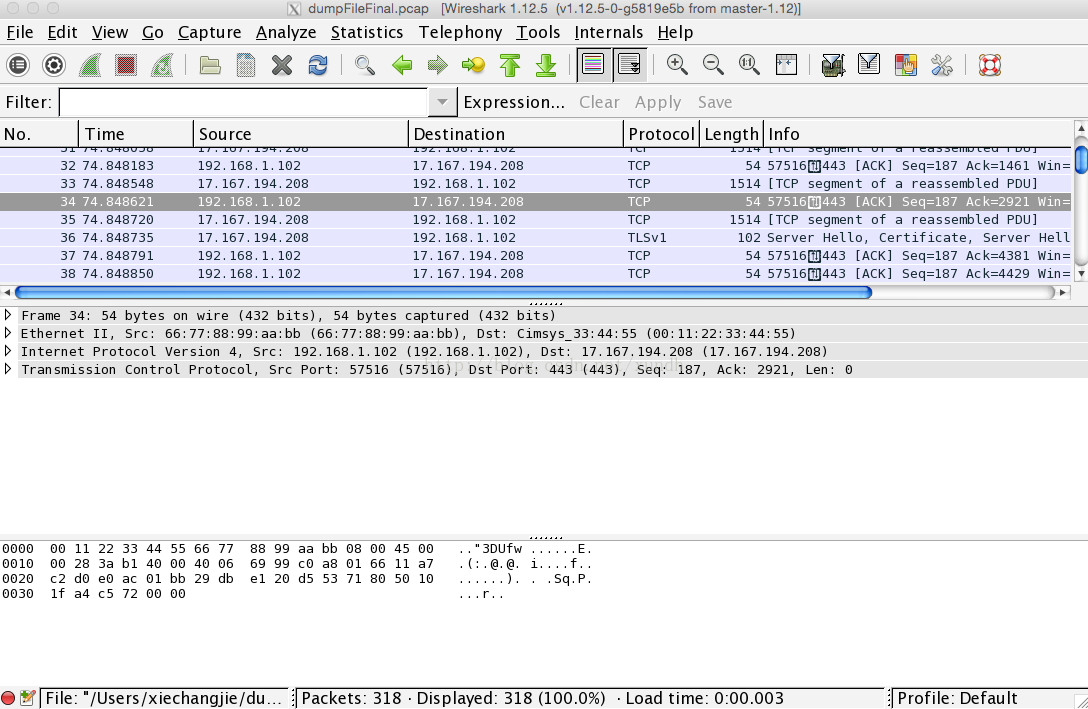This screenshot has height=709, width=1088.
Task: Expand Transmission Control Protocol row
Action: [8, 369]
